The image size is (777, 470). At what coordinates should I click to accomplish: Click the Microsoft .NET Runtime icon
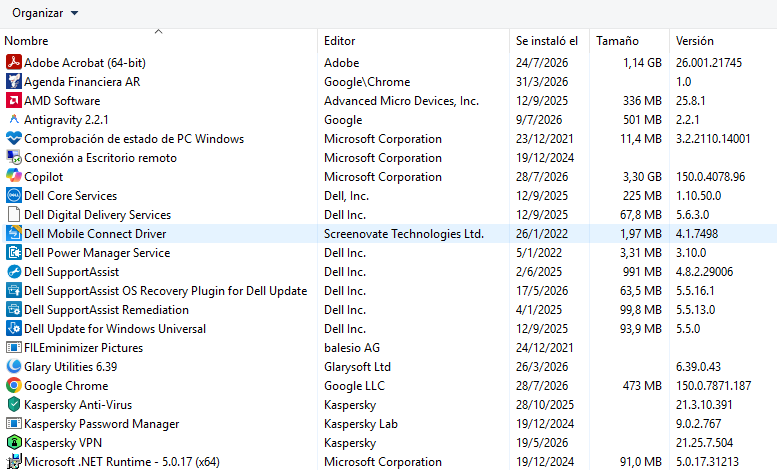[14, 462]
